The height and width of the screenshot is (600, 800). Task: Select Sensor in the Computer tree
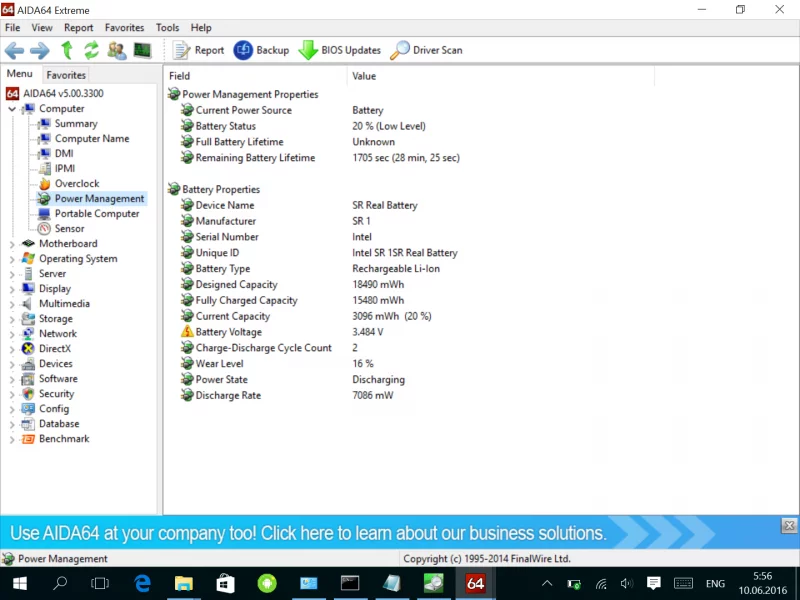tap(69, 229)
